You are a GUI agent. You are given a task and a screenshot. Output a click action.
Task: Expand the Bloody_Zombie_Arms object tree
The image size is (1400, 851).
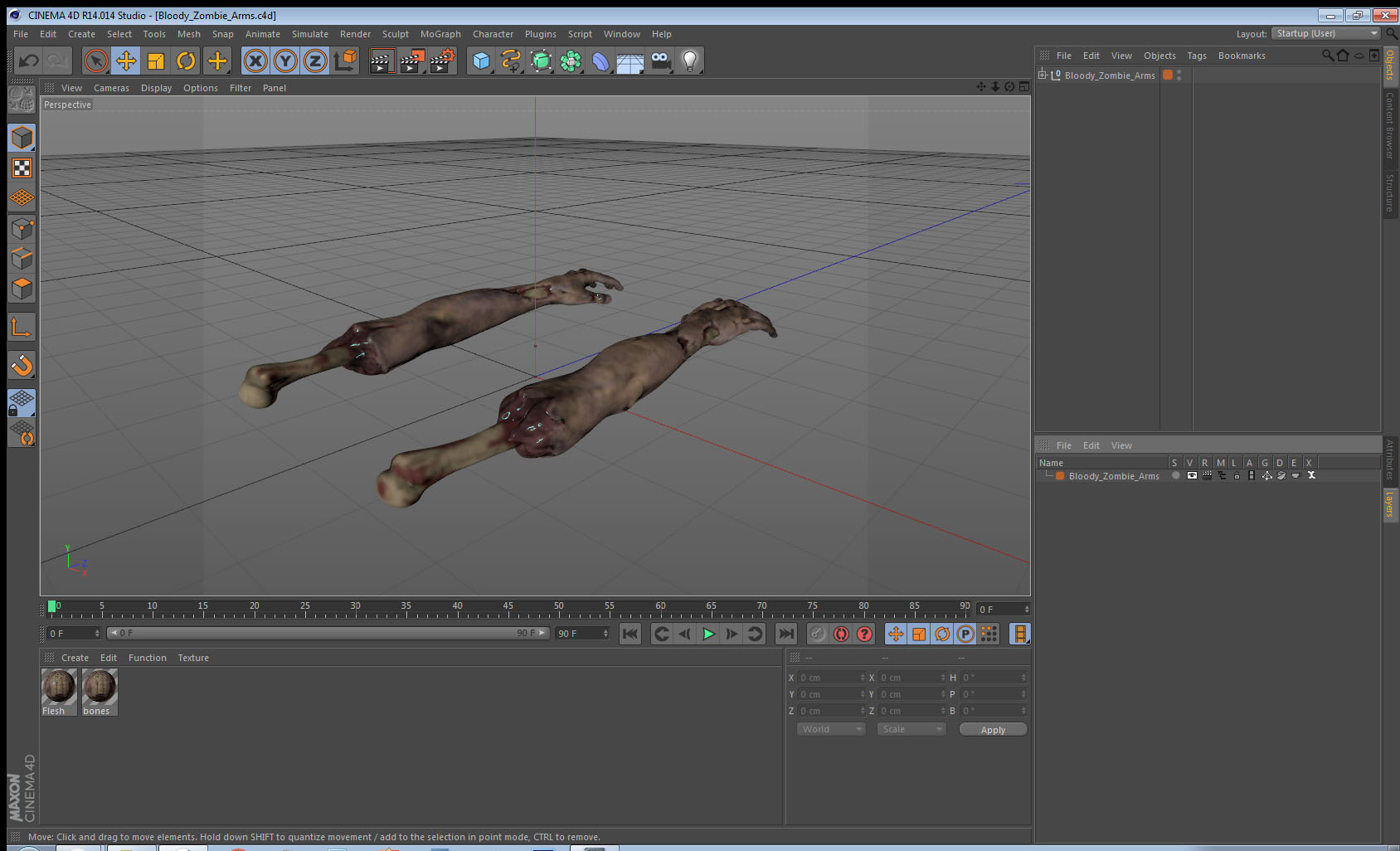coord(1043,75)
